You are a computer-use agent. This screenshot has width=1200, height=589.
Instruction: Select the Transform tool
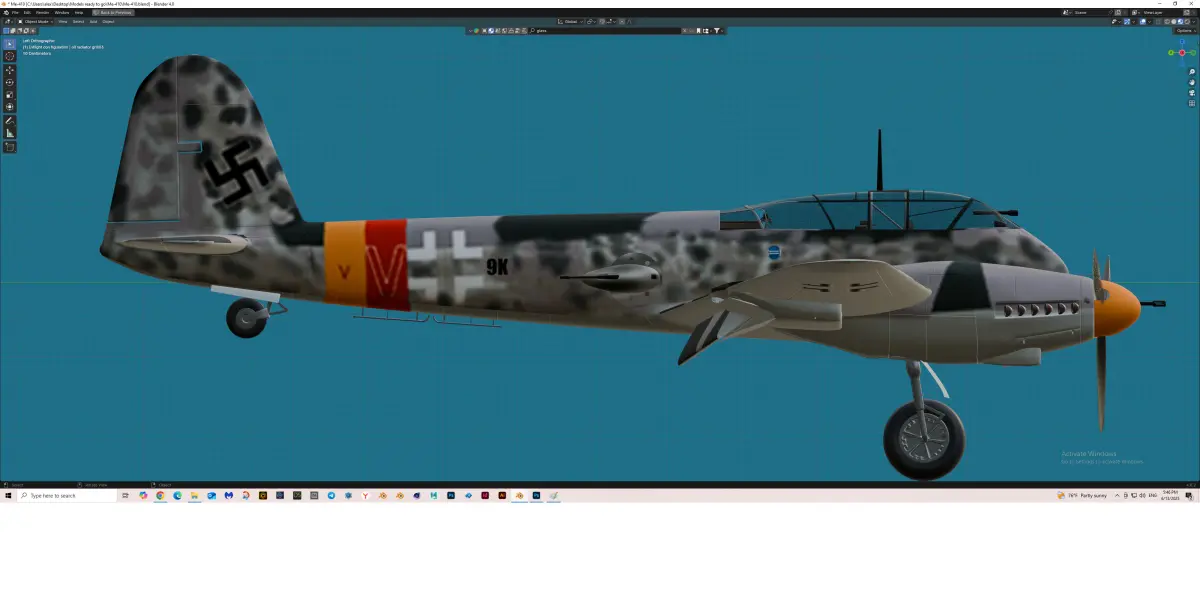[10, 106]
